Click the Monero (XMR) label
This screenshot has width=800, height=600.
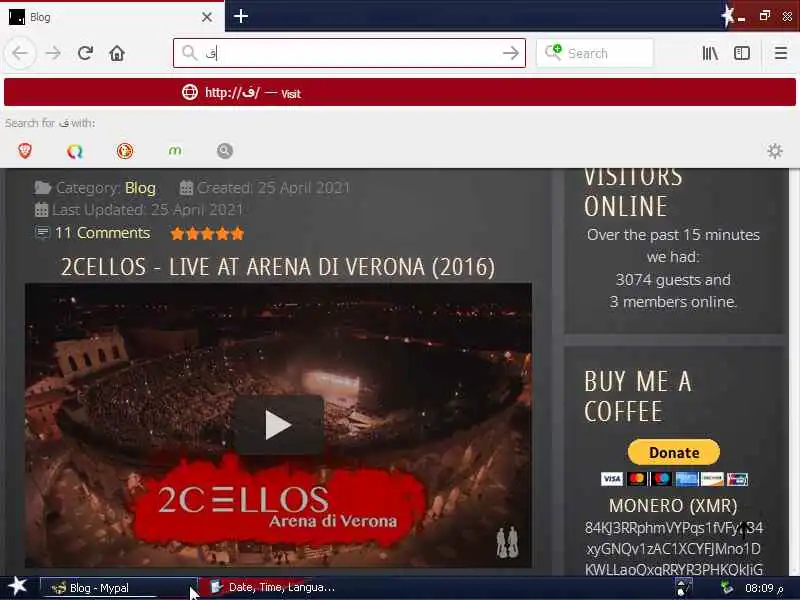pyautogui.click(x=673, y=506)
